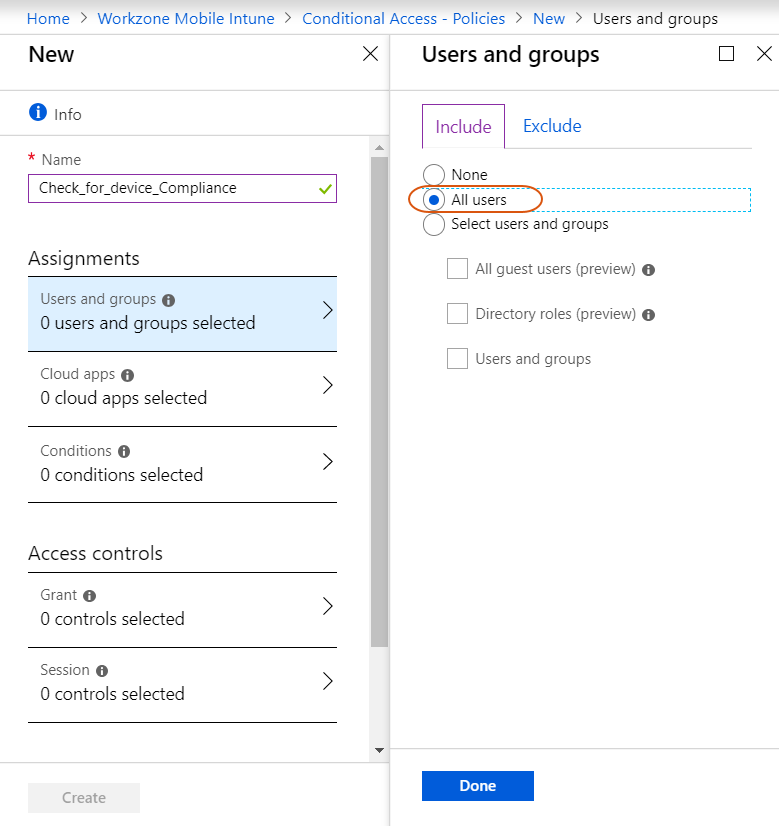
Task: Maximize the Users and groups blade
Action: click(x=726, y=54)
